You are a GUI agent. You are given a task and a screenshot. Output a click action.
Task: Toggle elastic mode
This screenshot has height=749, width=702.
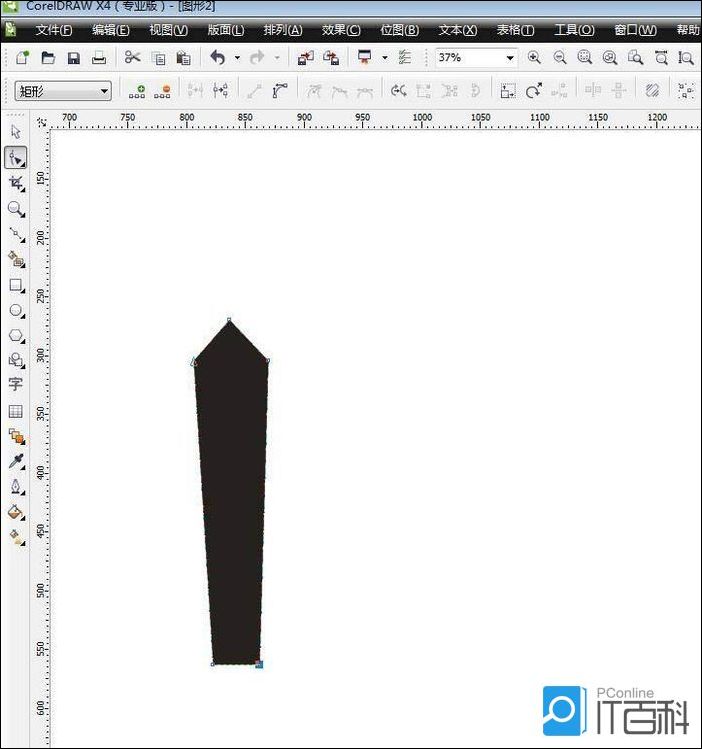652,90
